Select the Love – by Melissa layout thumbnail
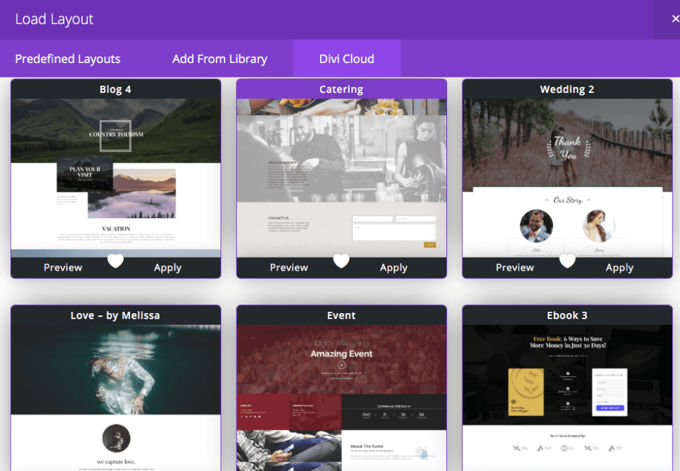Image resolution: width=680 pixels, height=471 pixels. coord(116,398)
